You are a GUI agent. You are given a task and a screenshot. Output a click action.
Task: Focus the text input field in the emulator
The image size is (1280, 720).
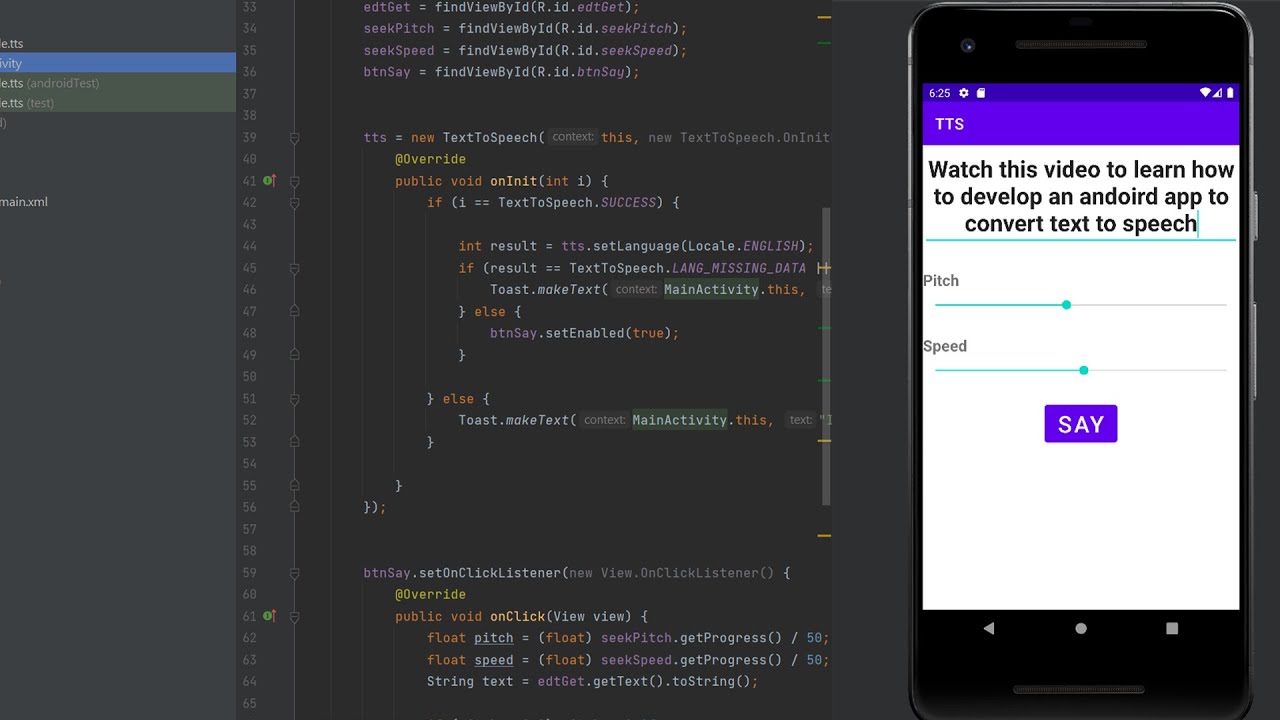[1081, 197]
